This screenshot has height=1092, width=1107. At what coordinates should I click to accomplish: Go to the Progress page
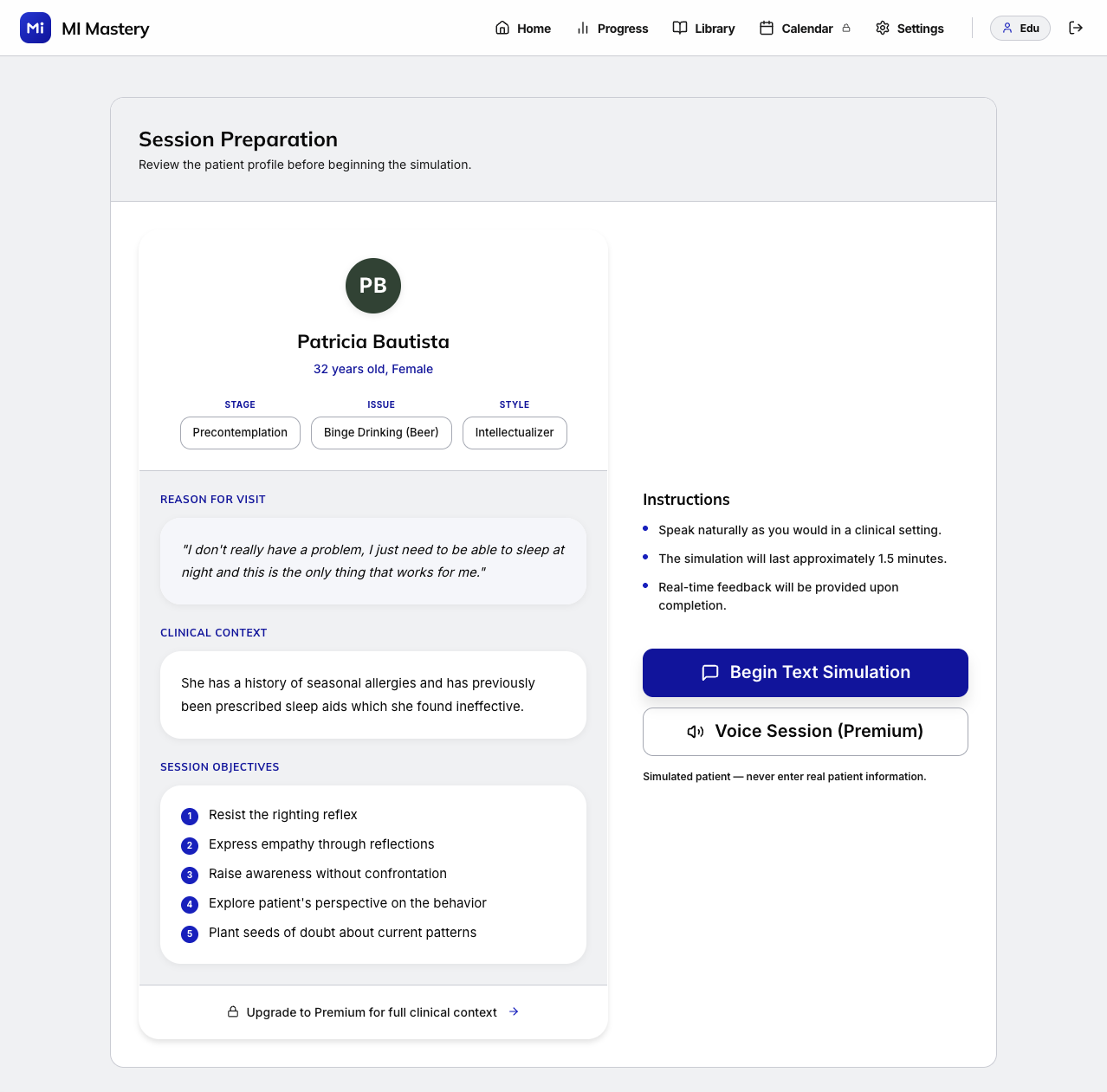coord(612,28)
